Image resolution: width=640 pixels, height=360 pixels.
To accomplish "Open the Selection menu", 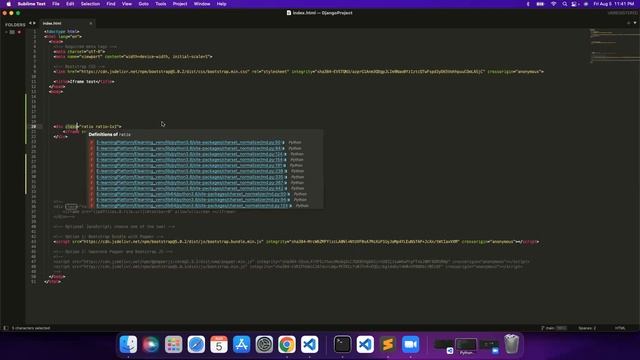I will pos(90,4).
